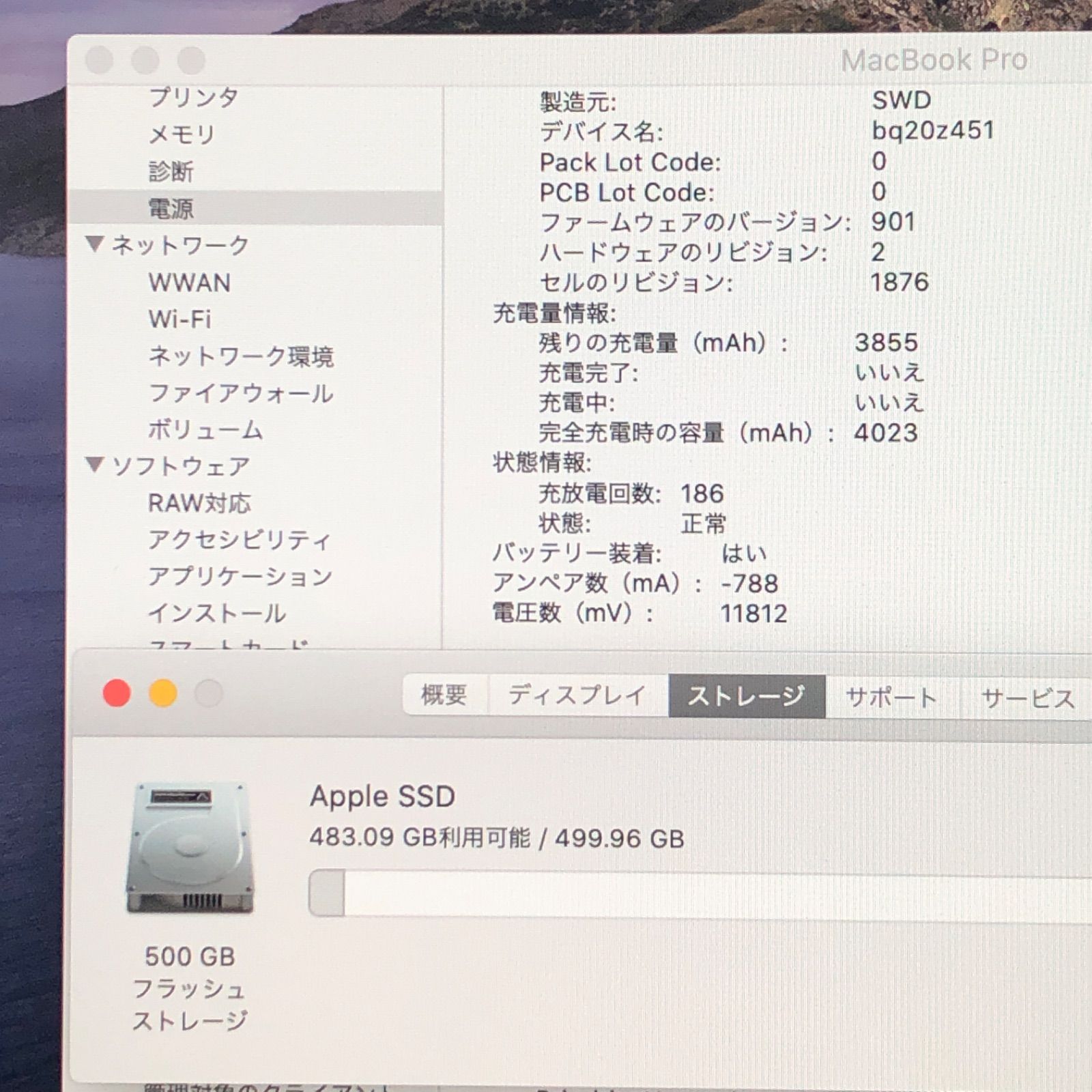Select プリンタ in System Information sidebar
The height and width of the screenshot is (1092, 1092).
[193, 97]
